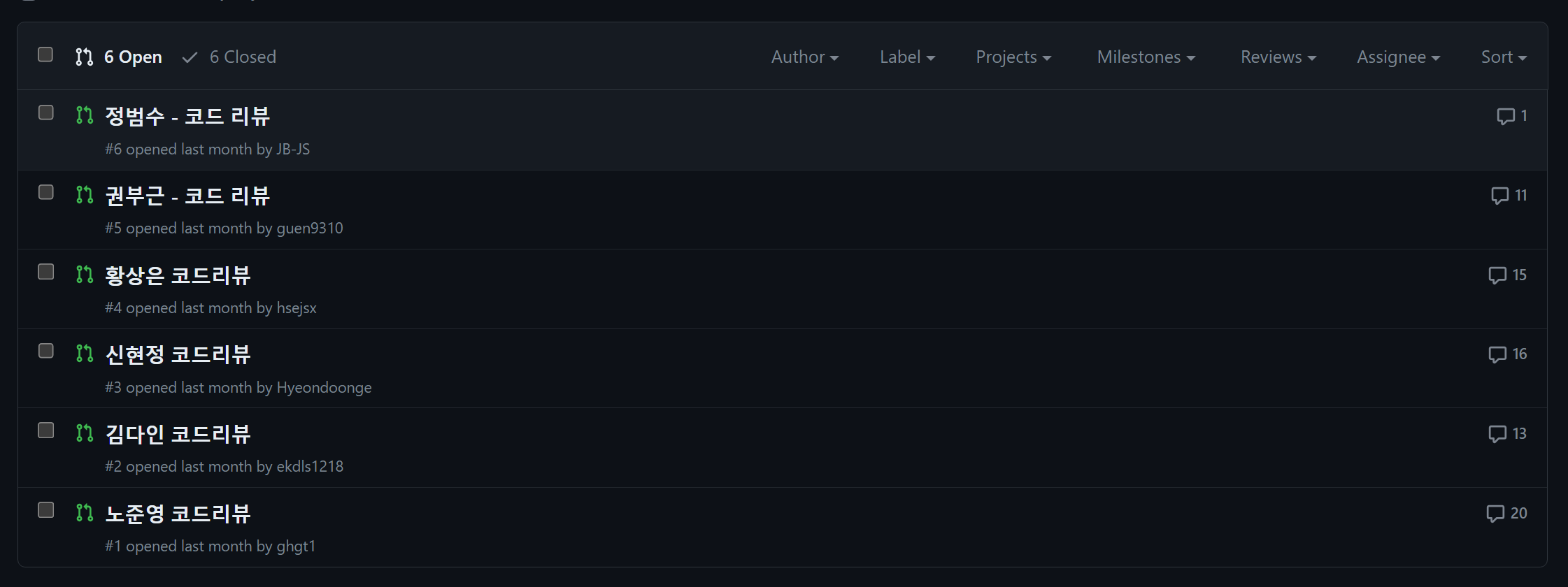This screenshot has width=1568, height=587.
Task: Expand the Reviews filter dropdown
Action: tap(1278, 57)
